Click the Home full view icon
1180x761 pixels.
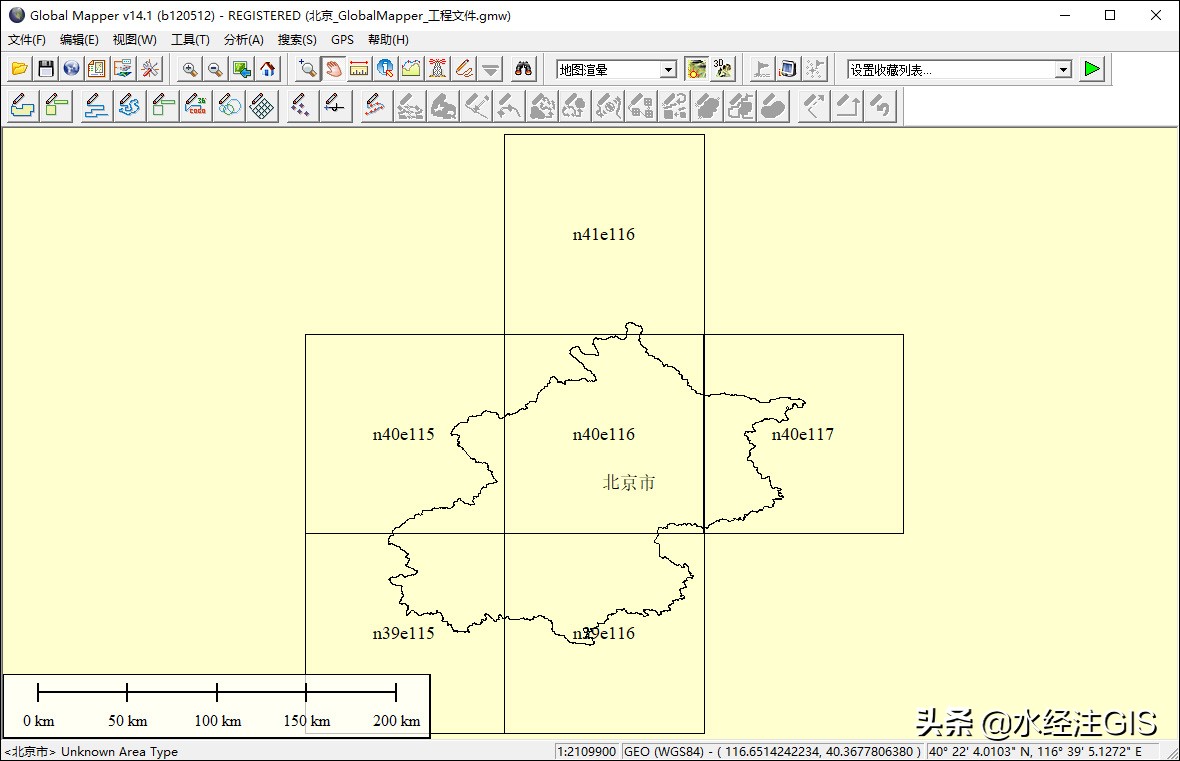pyautogui.click(x=268, y=69)
